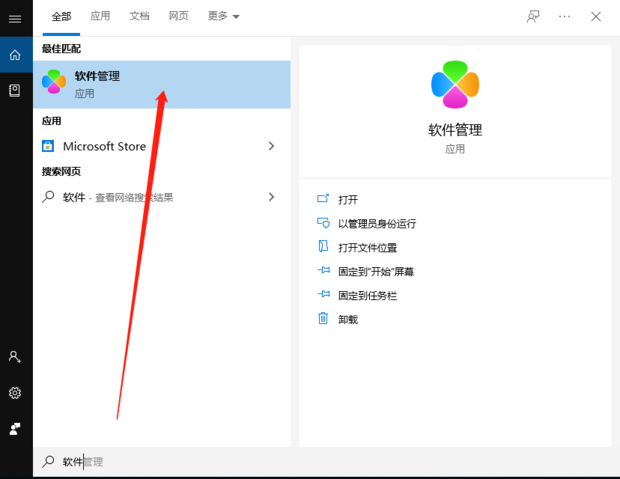Click the search box containing 软件
Viewport: 620px width, 479px height.
[x=326, y=462]
